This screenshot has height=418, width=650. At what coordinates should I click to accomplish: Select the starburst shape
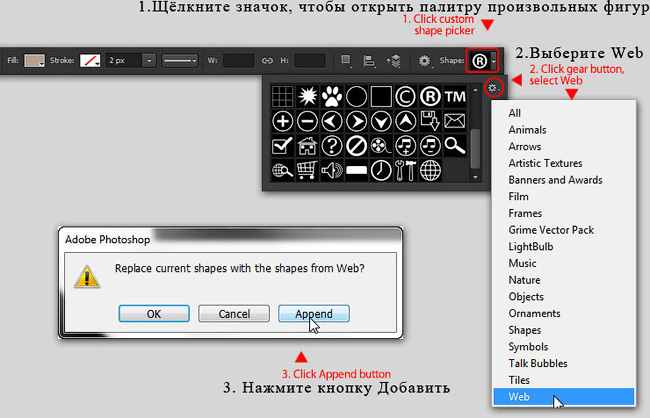[307, 97]
